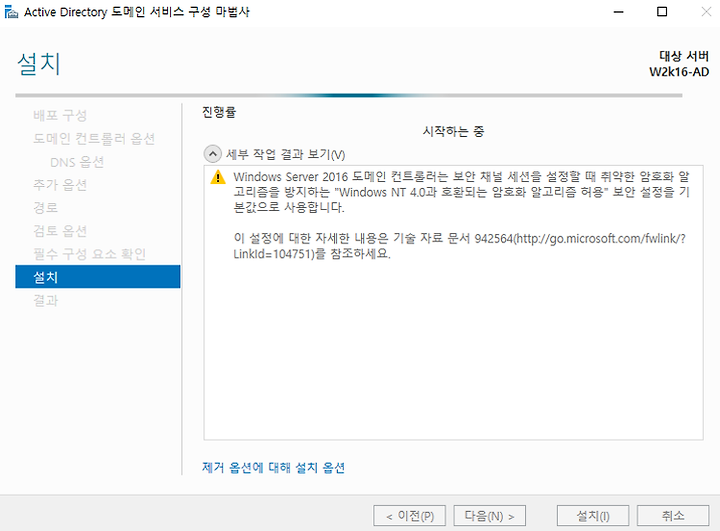Select the DNS 옵션 step
720x531 pixels.
77,162
